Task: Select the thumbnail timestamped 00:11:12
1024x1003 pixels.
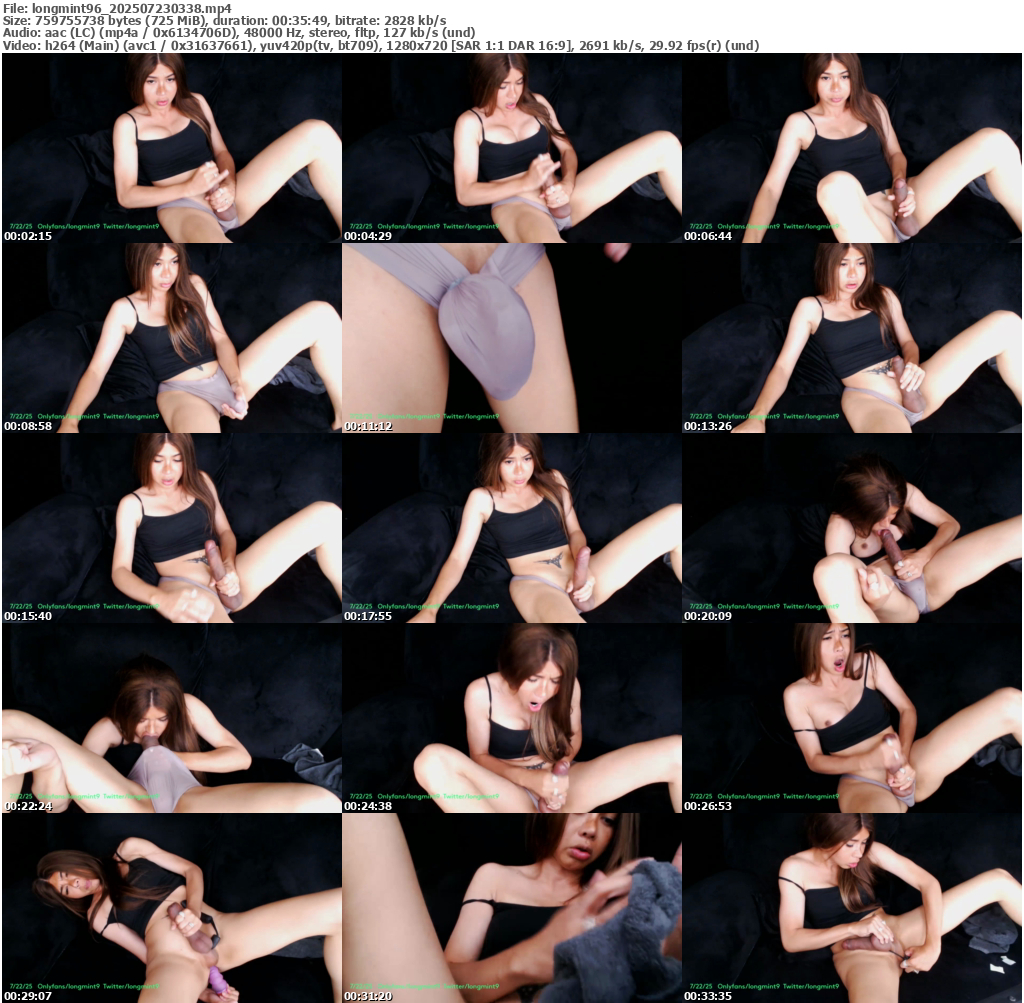Action: coord(511,338)
